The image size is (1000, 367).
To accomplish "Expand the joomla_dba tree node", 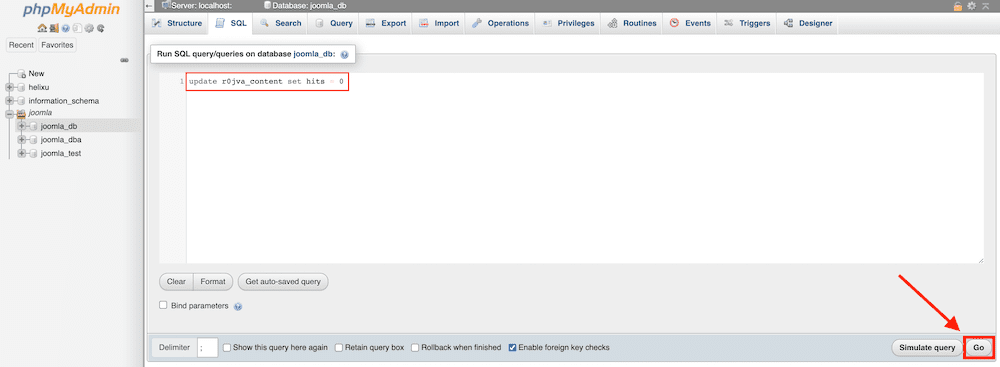I will click(22, 140).
